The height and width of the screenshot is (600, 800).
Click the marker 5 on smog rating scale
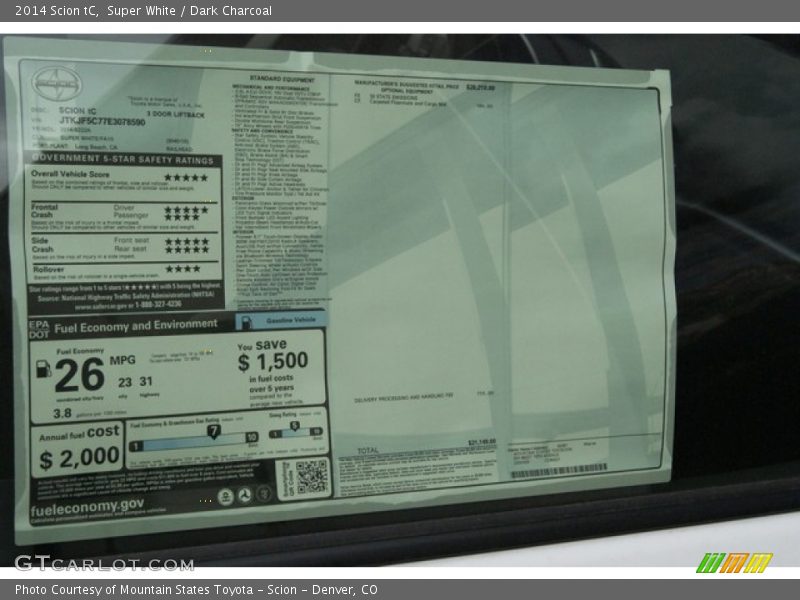coord(294,427)
